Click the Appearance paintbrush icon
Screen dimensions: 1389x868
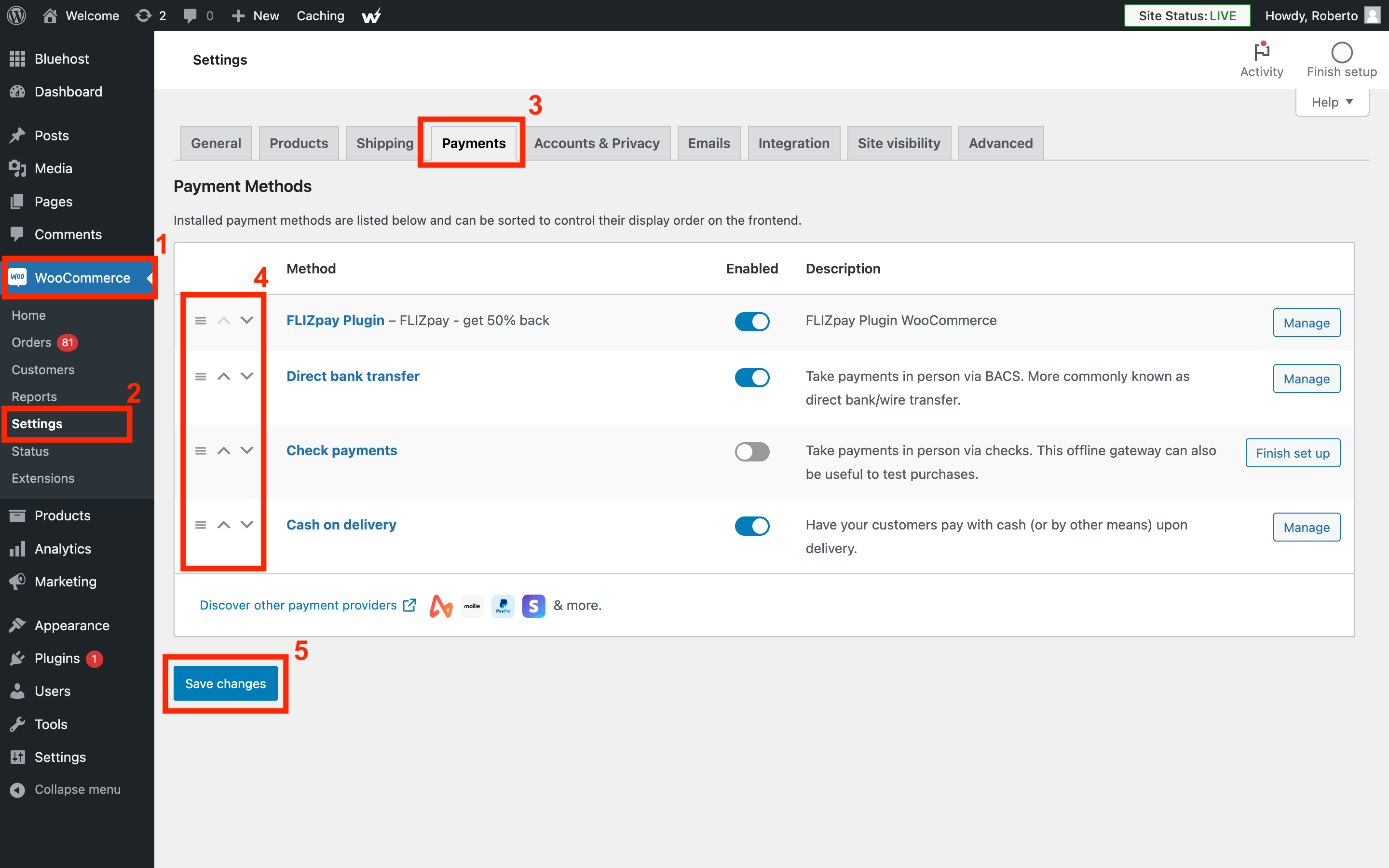coord(17,625)
